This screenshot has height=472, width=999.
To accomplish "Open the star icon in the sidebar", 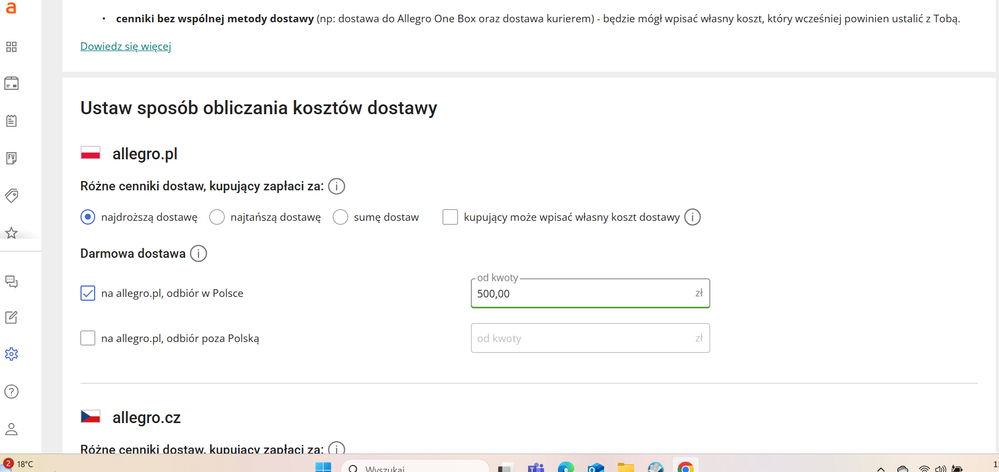I will point(12,233).
